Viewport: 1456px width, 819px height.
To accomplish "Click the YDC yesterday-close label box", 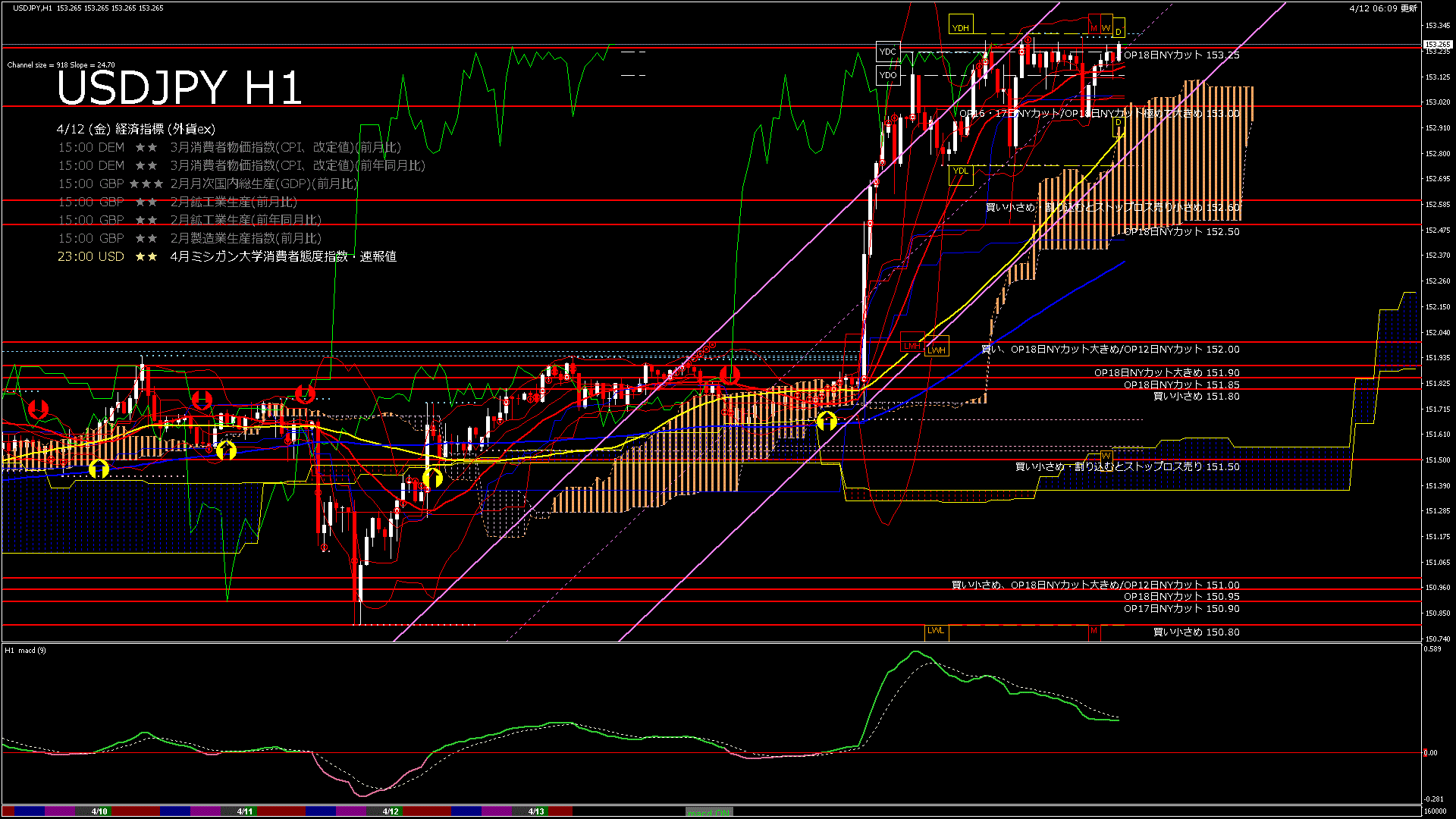I will coord(888,52).
